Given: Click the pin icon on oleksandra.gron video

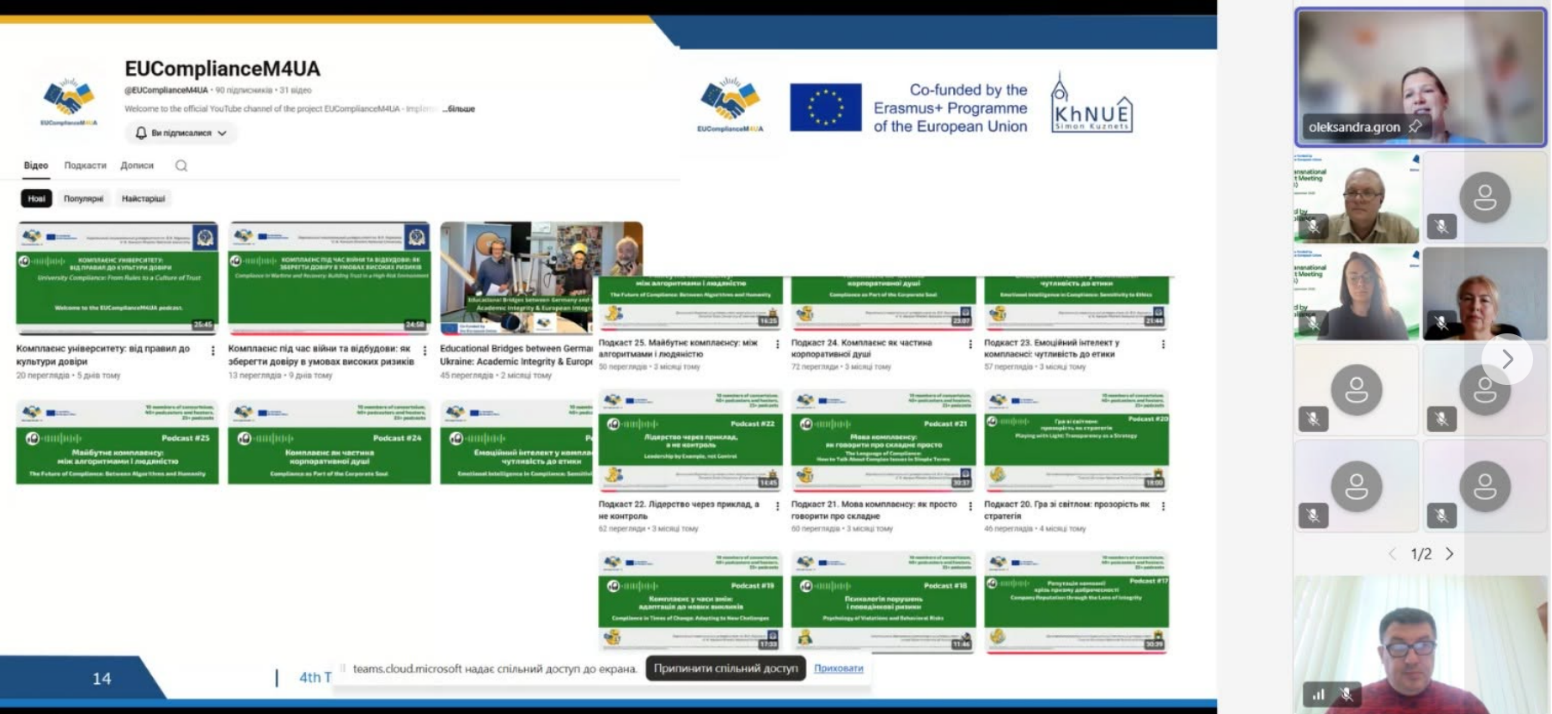Looking at the screenshot, I should pyautogui.click(x=1414, y=127).
